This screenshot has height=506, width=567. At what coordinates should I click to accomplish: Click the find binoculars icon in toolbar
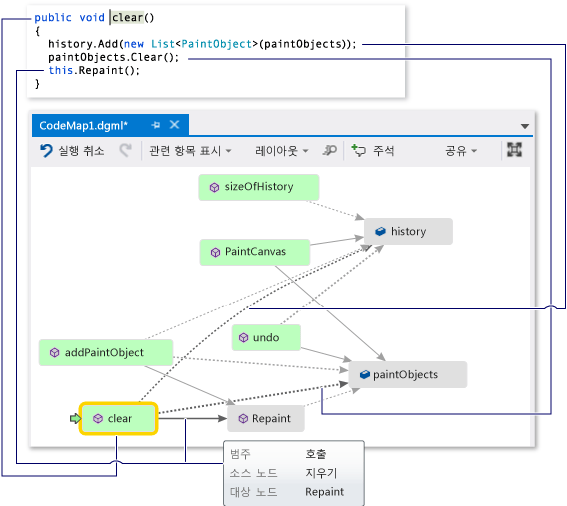point(329,150)
